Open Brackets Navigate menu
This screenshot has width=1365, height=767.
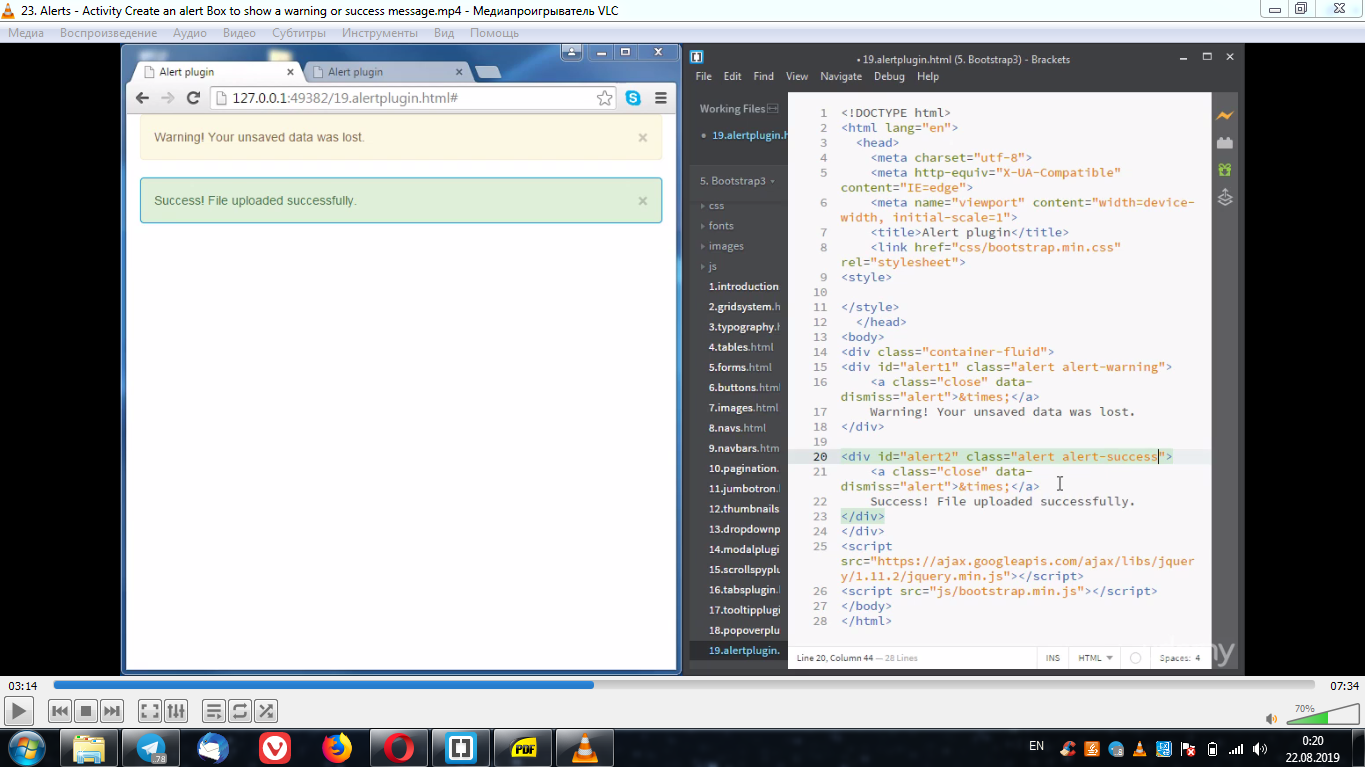(841, 76)
